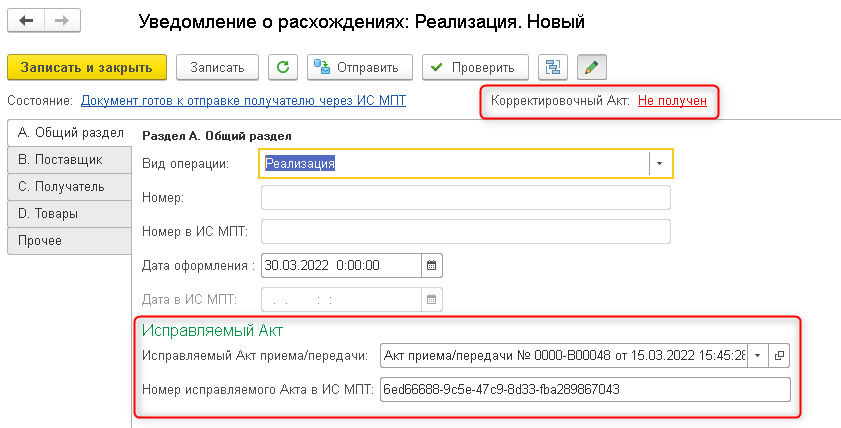
Task: Open calendar for Дата оформления
Action: click(432, 265)
